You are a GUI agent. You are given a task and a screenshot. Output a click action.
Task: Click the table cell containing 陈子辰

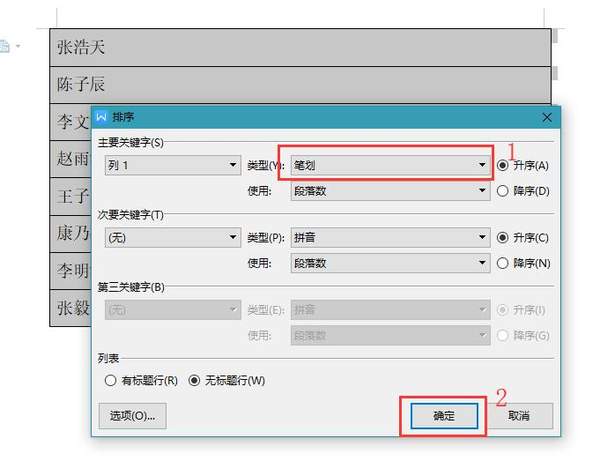[300, 84]
